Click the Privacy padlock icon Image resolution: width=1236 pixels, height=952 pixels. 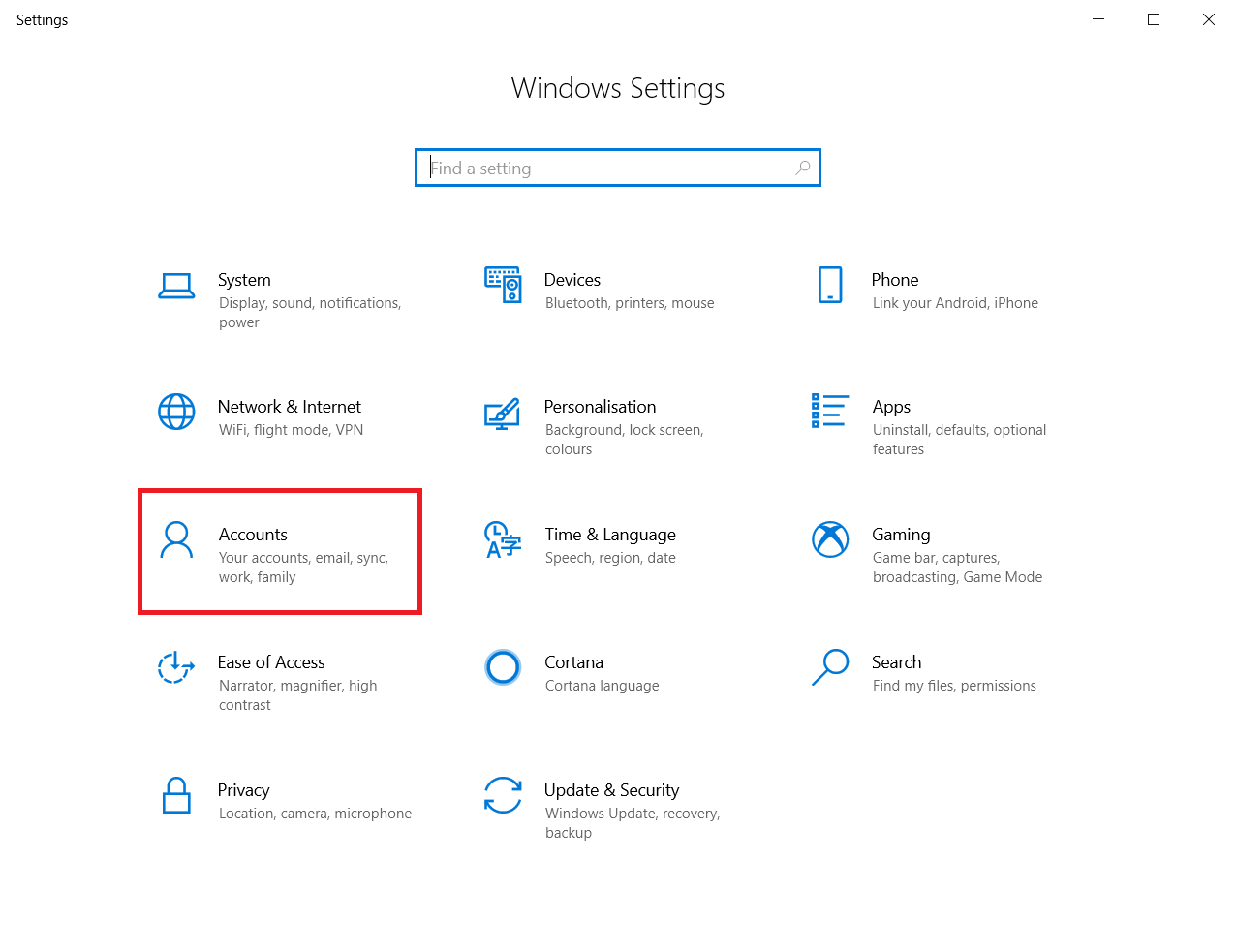point(176,795)
